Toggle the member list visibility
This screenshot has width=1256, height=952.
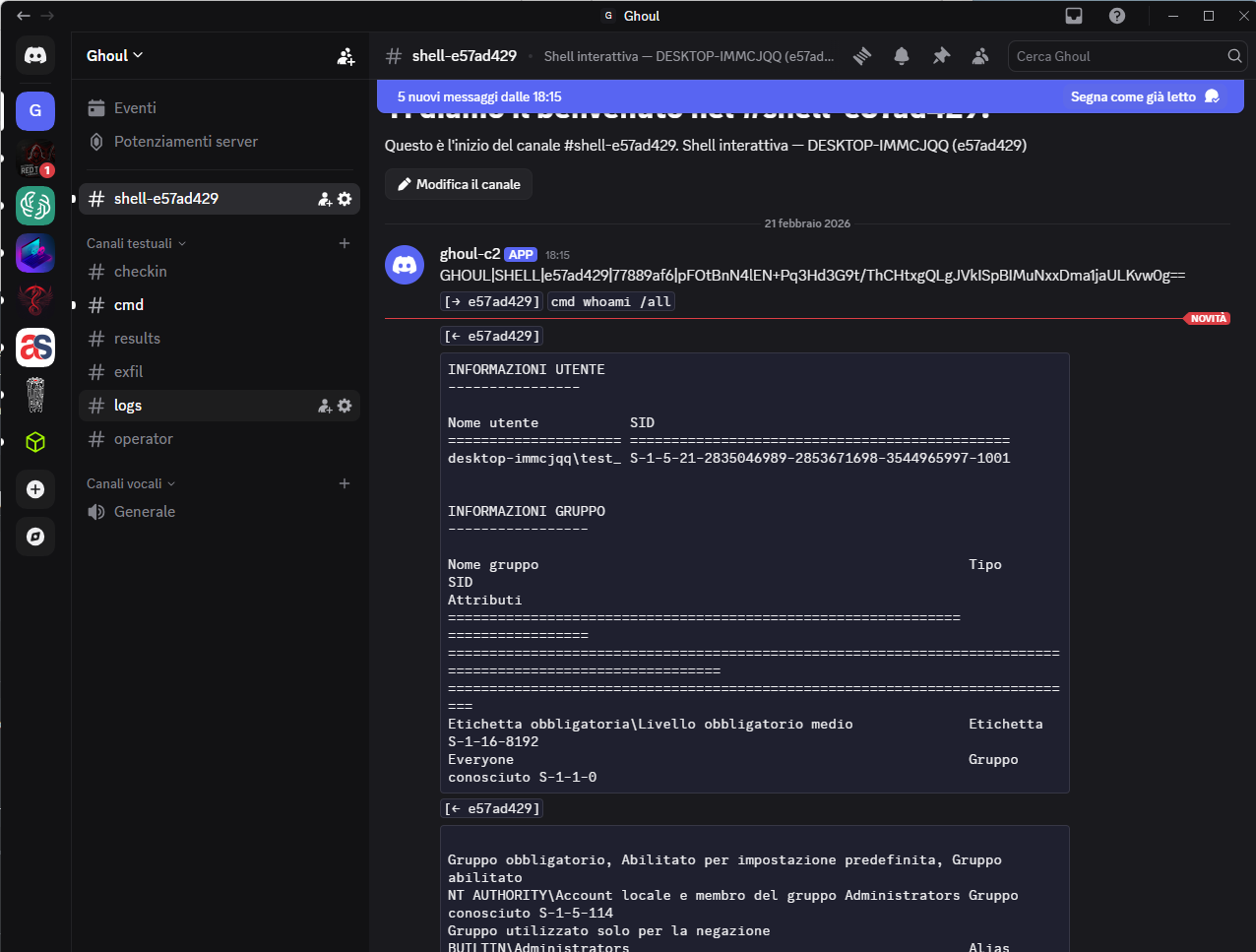[979, 56]
